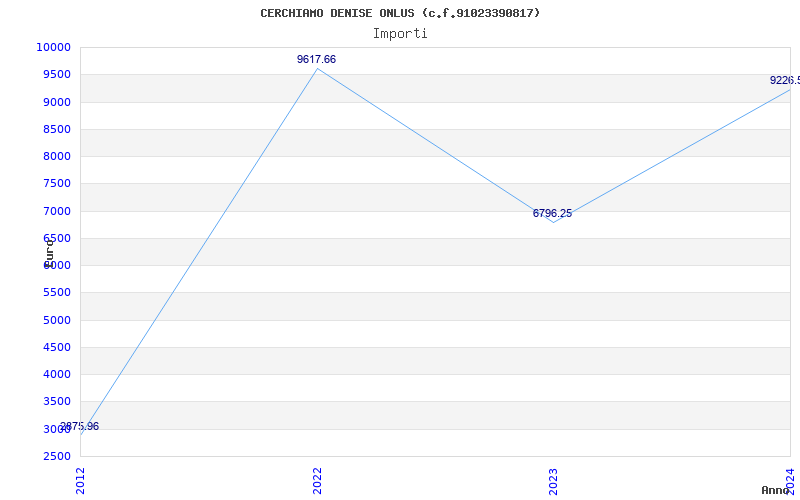Click the 7500 y-axis label
The height and width of the screenshot is (500, 800).
(56, 184)
